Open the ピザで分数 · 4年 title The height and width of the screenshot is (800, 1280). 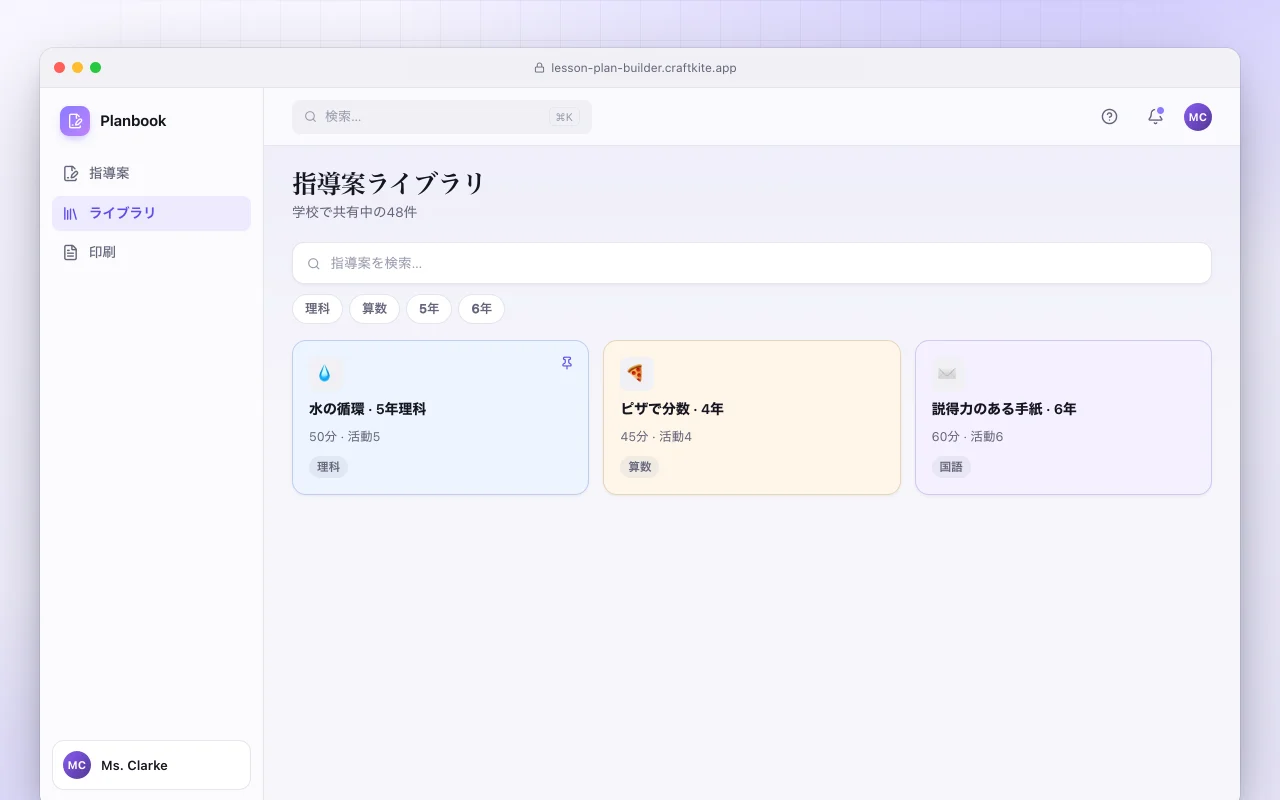pos(672,409)
